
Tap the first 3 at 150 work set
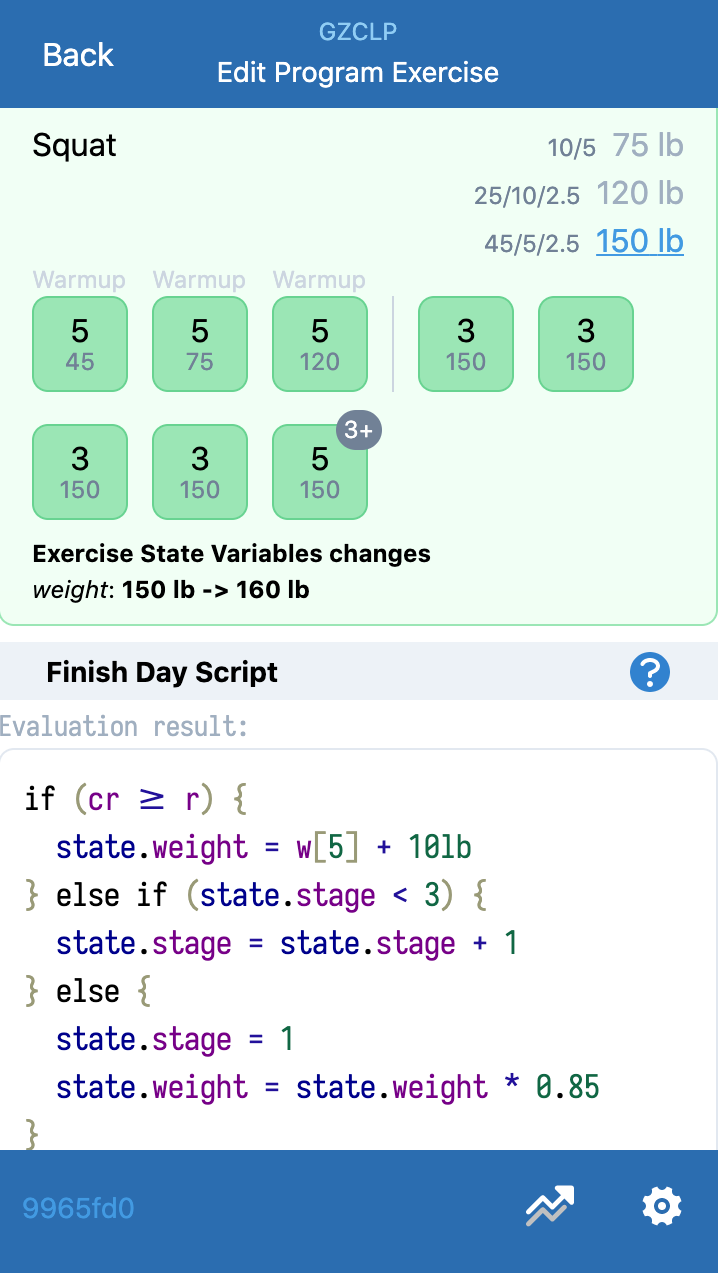coord(466,344)
